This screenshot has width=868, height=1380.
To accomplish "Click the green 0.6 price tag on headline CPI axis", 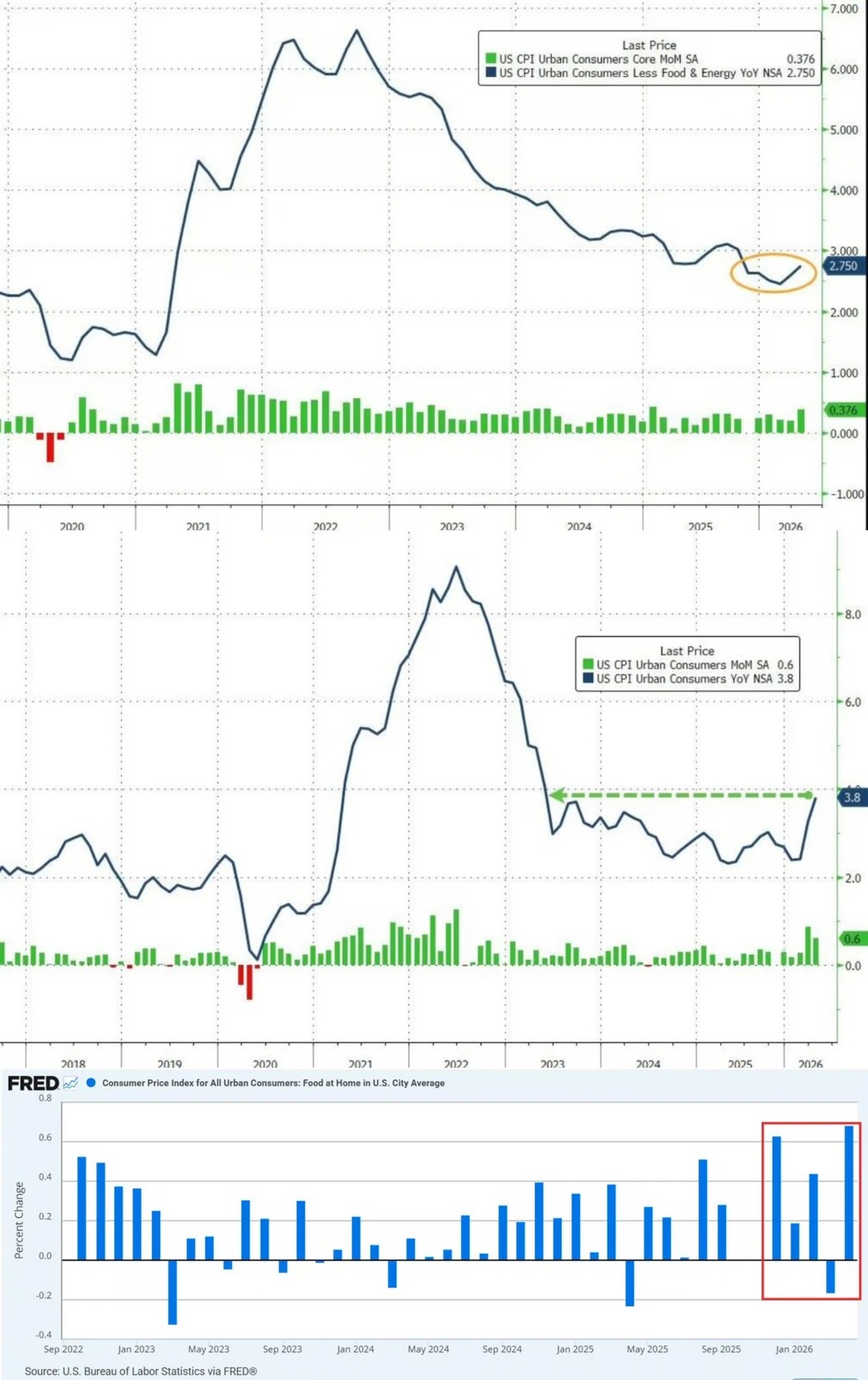I will tap(852, 939).
